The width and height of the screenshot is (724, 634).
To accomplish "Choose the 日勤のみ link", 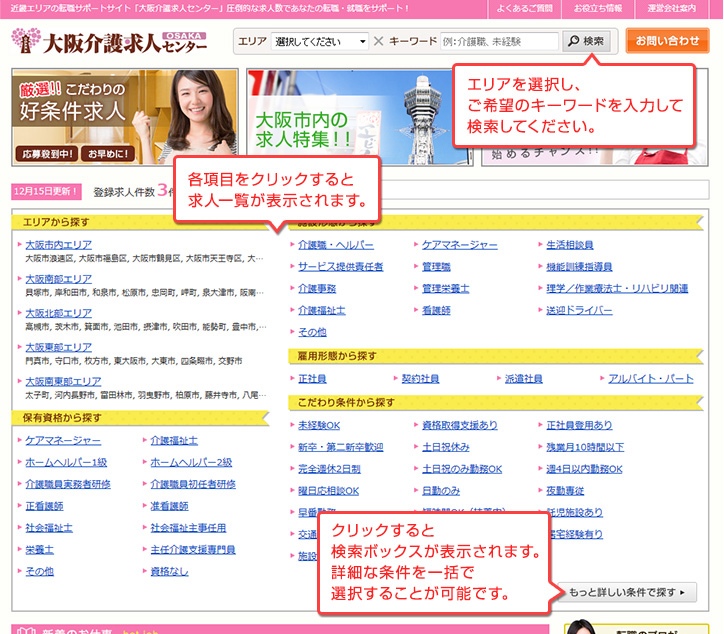I will [441, 490].
